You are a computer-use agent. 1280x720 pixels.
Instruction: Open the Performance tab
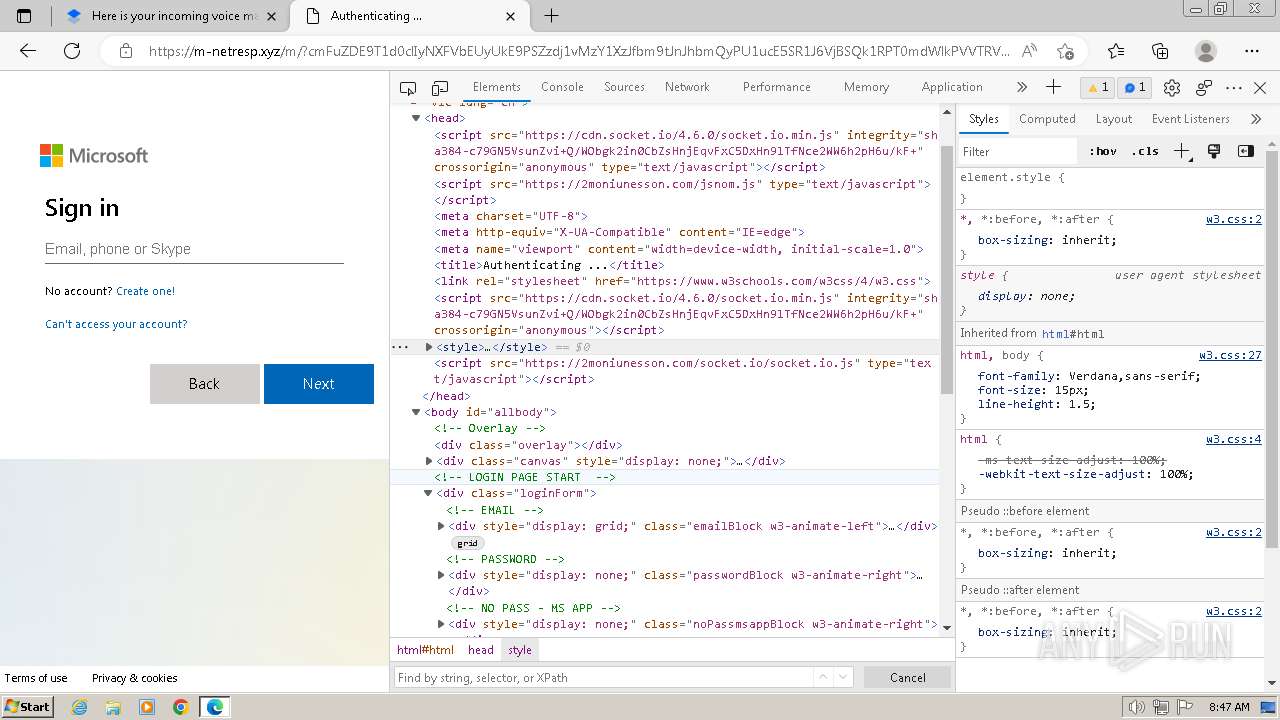point(777,87)
